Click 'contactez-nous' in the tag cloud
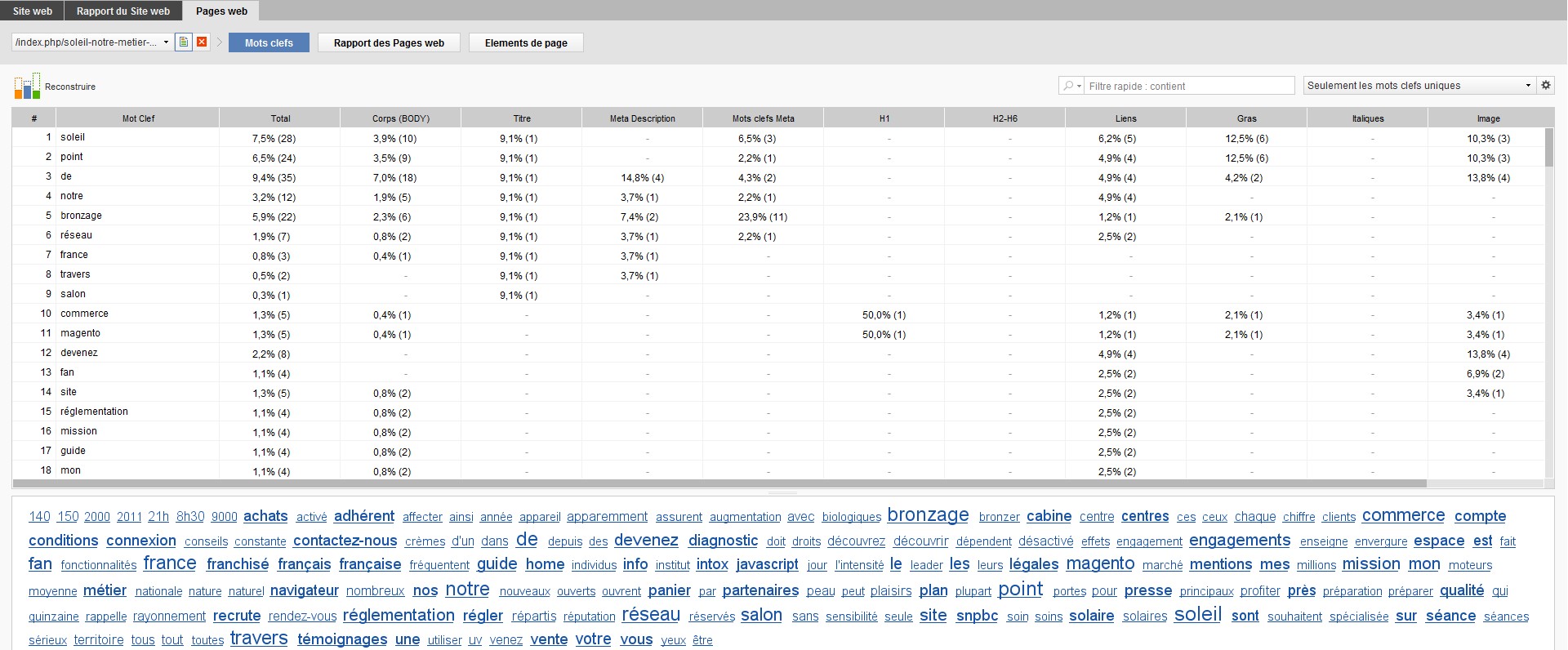1568x650 pixels. pos(345,541)
